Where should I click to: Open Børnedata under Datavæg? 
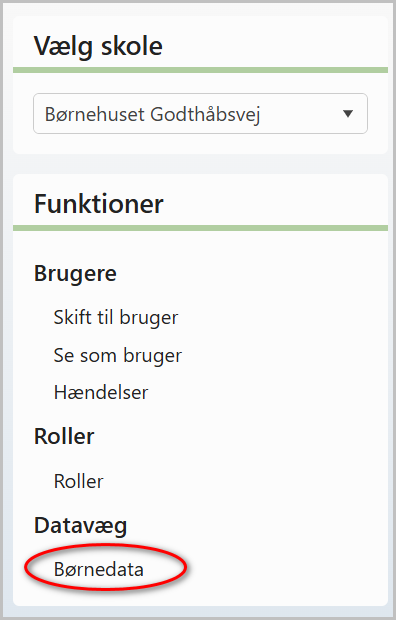click(x=99, y=569)
